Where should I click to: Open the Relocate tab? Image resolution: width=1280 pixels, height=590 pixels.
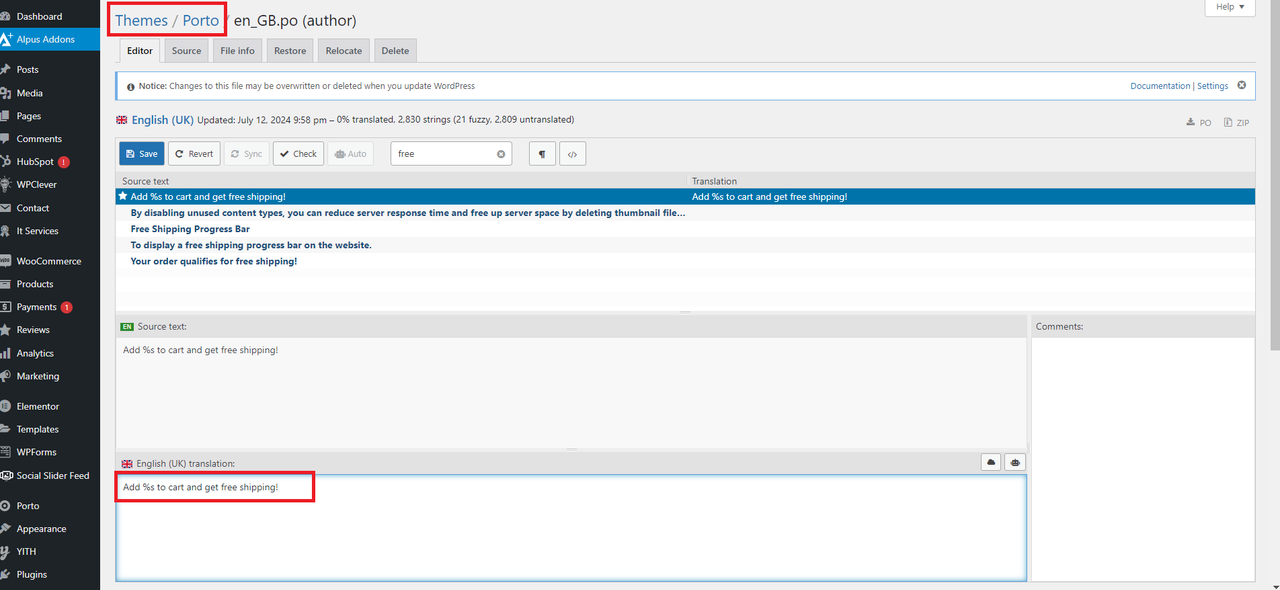tap(344, 51)
